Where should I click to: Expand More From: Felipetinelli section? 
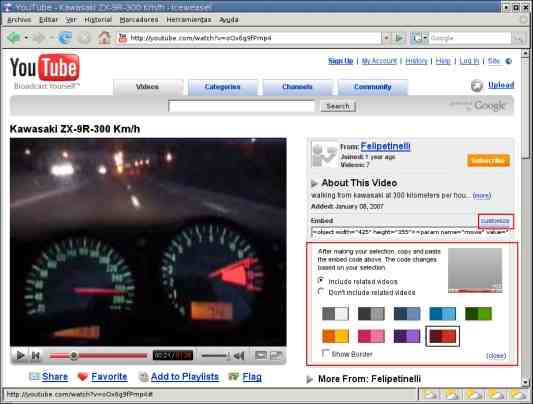click(x=310, y=379)
